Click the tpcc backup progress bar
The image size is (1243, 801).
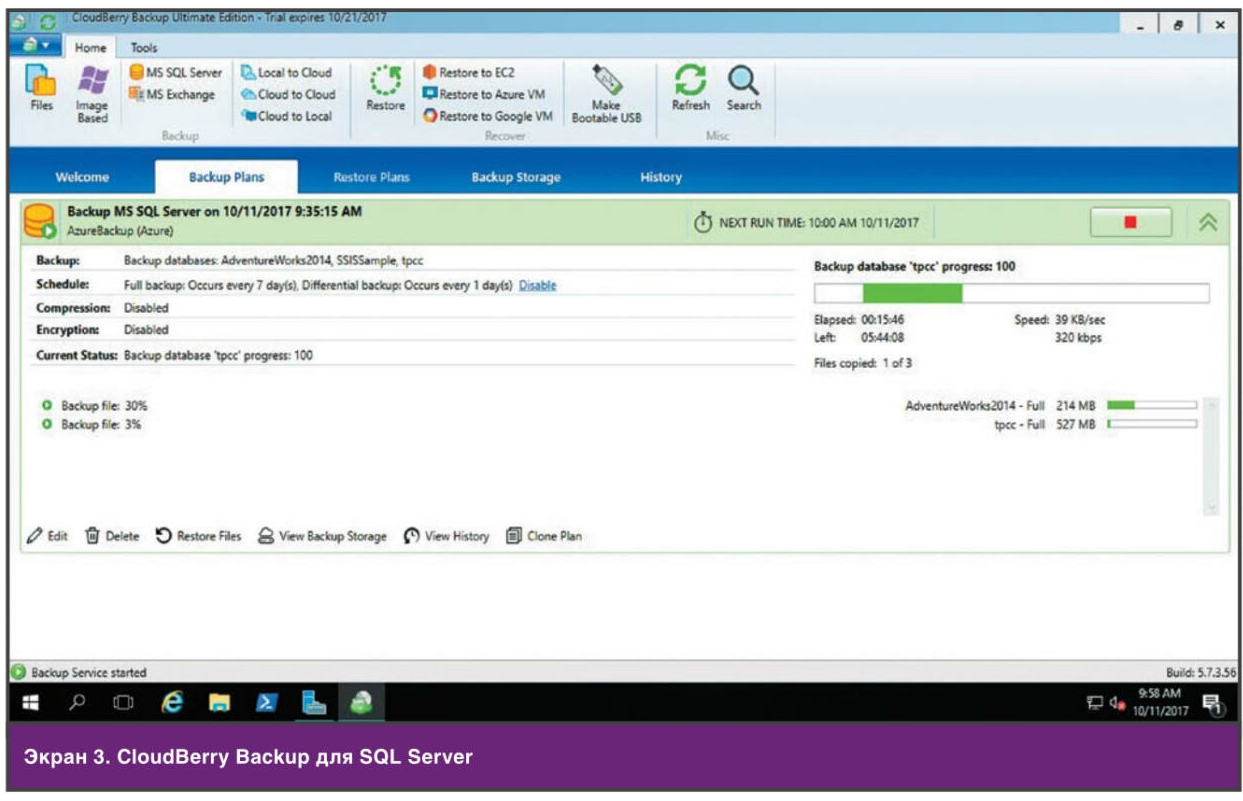(1011, 293)
